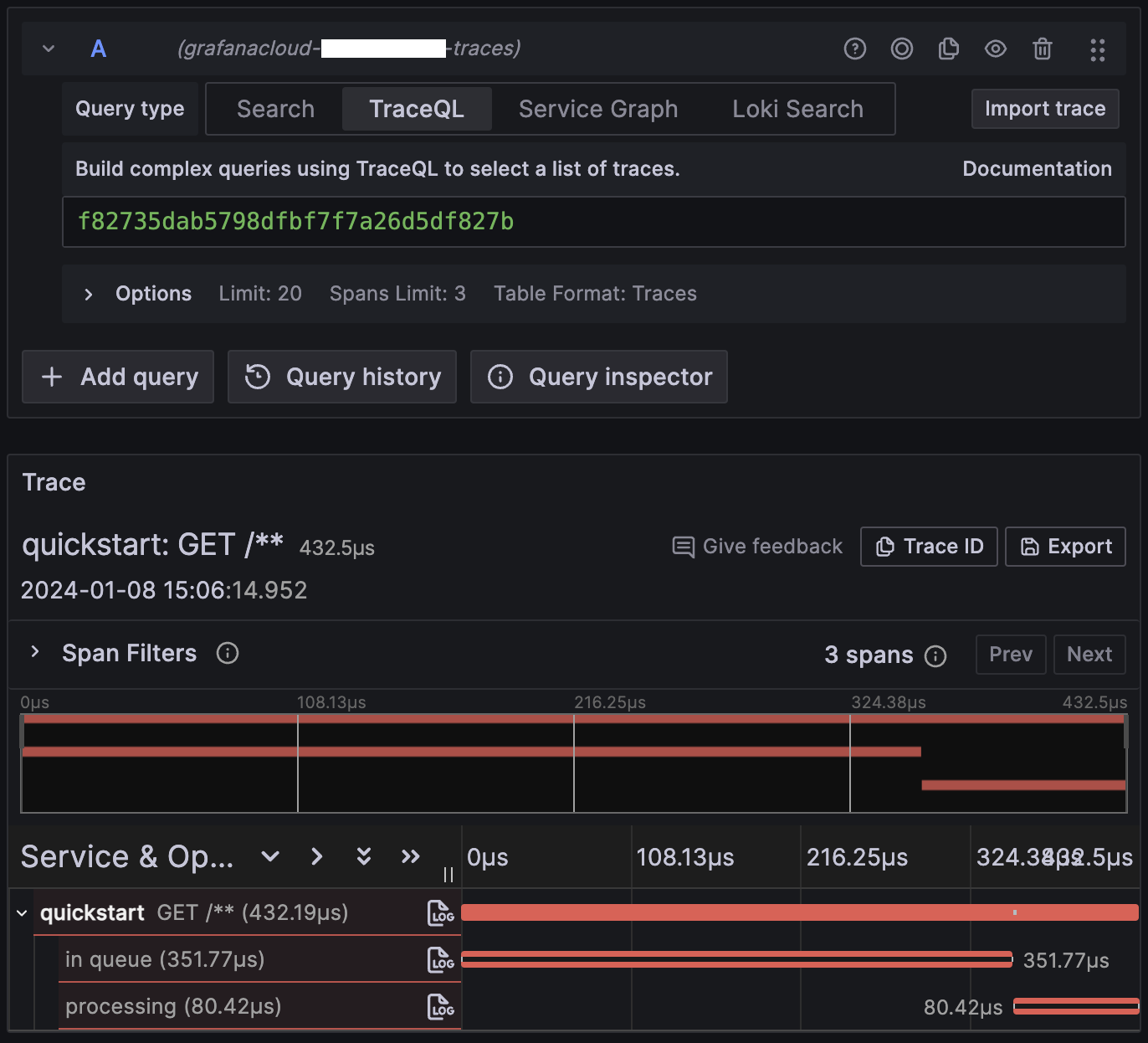Duplicate query A with the copy icon
This screenshot has height=1043, width=1148.
[948, 49]
